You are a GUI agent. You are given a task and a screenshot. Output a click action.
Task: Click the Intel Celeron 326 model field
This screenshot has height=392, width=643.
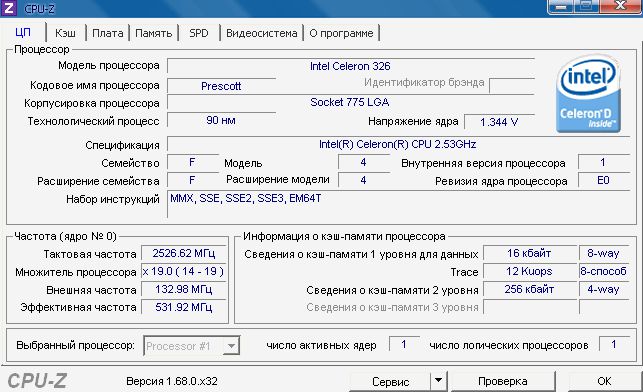click(351, 66)
